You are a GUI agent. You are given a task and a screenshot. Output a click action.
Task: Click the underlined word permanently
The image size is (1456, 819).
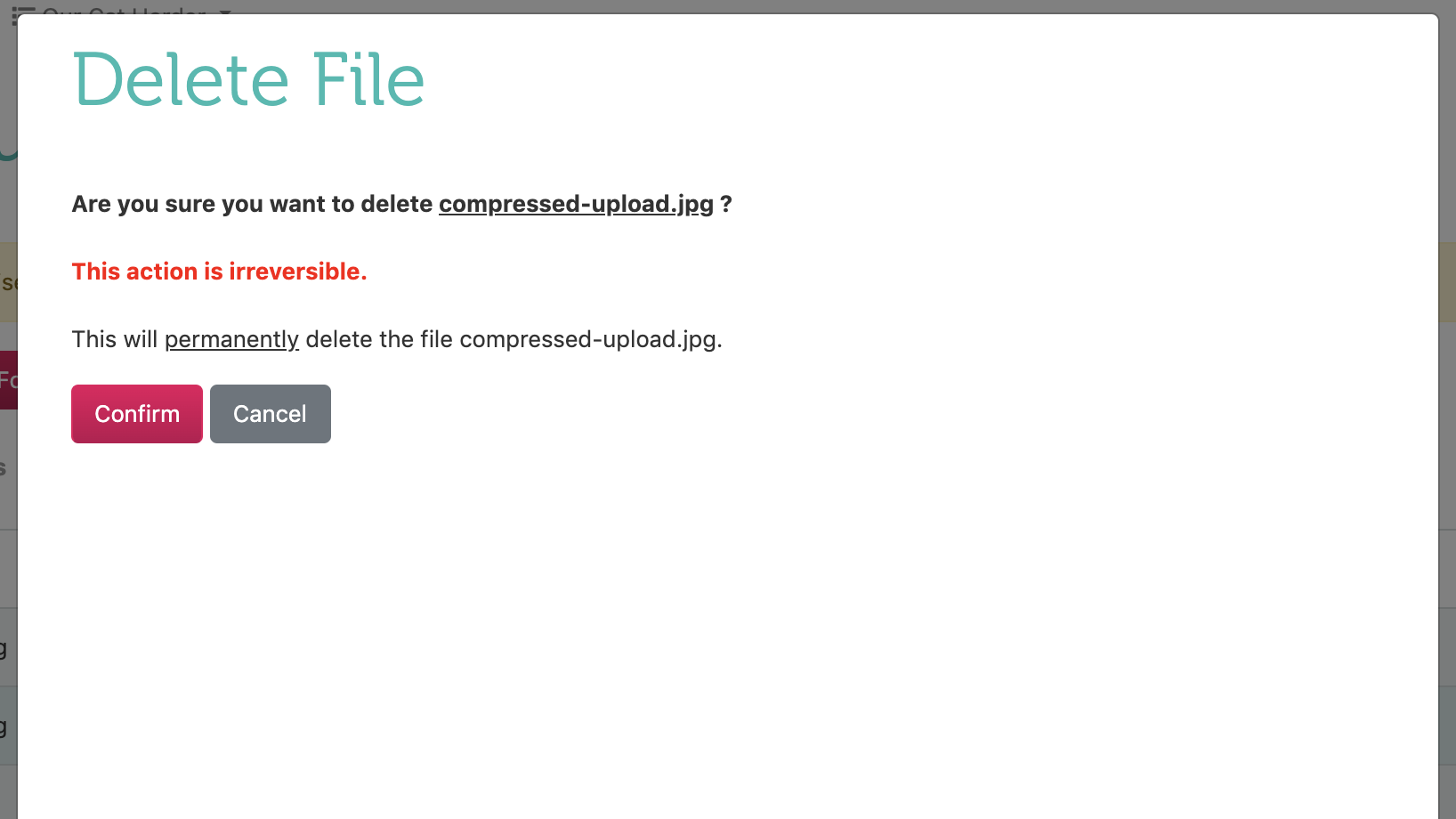231,339
